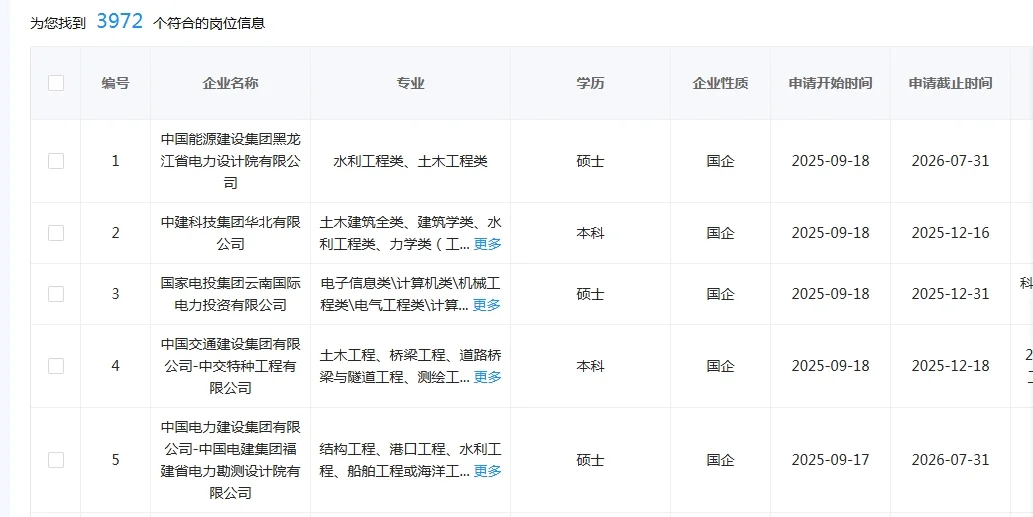Screen dimensions: 1033x517
Task: Click the 申请开始时间 column header
Action: (x=831, y=83)
